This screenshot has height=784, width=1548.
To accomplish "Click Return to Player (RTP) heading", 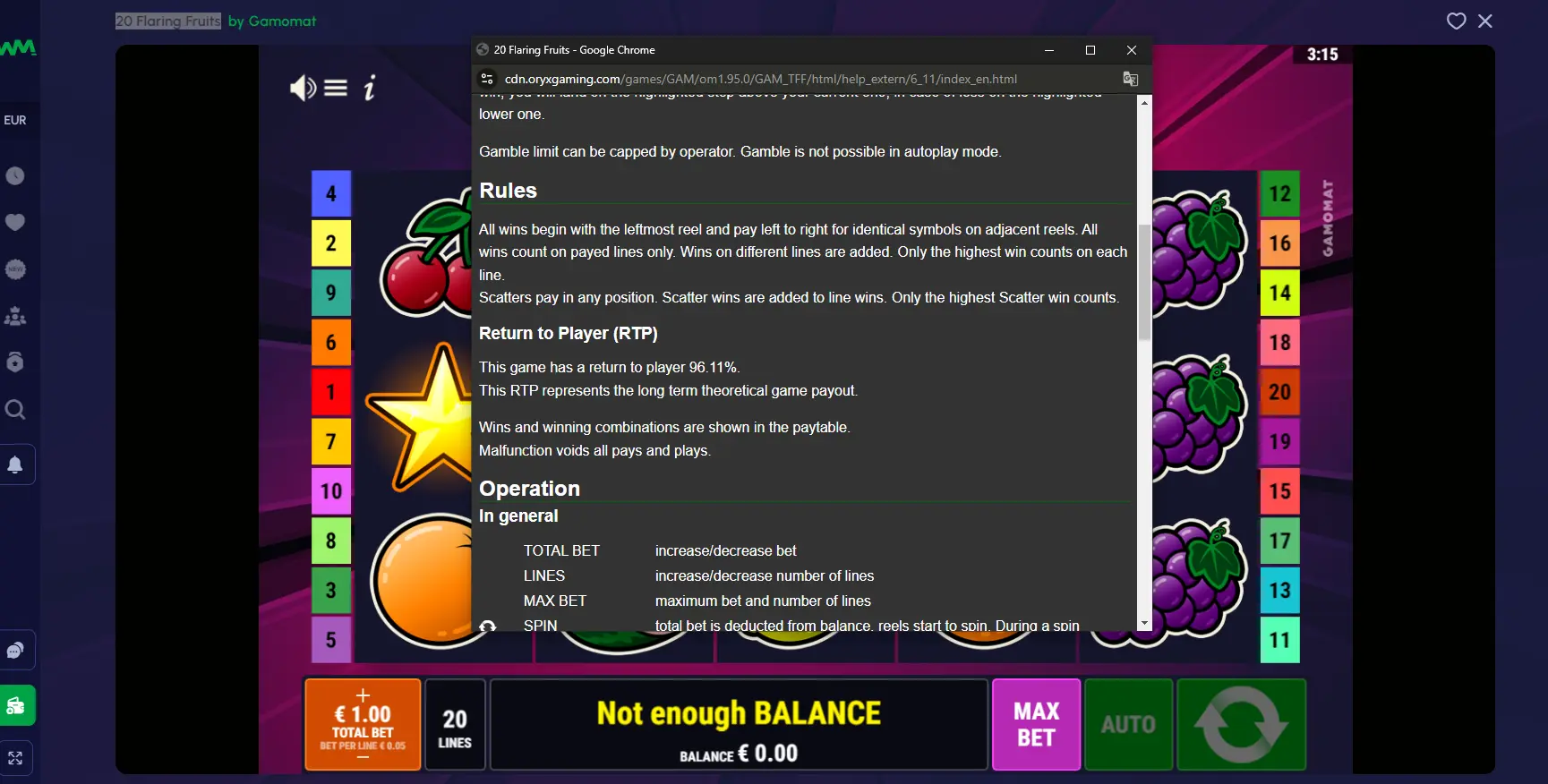I will (568, 333).
